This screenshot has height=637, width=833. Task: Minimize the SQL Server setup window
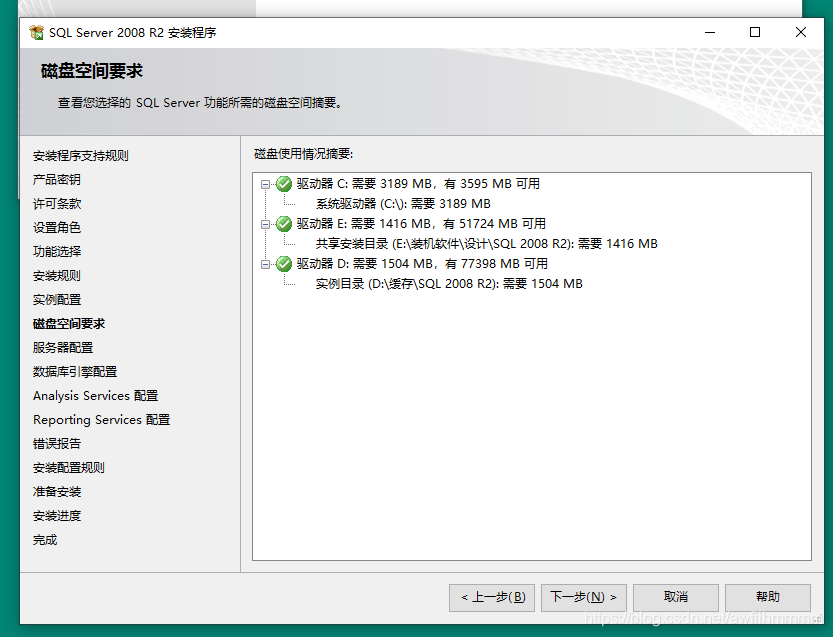tap(710, 32)
